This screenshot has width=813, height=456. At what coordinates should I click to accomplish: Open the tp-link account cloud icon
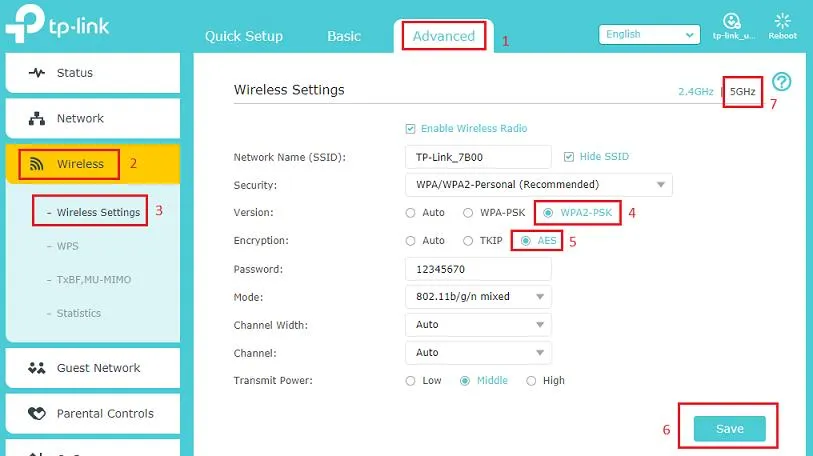click(x=732, y=21)
